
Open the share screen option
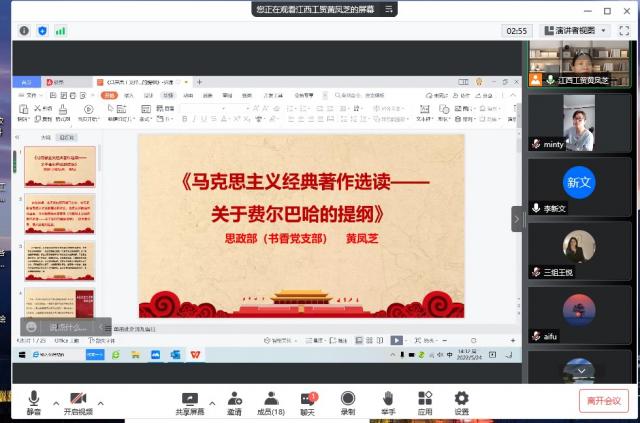[x=190, y=400]
